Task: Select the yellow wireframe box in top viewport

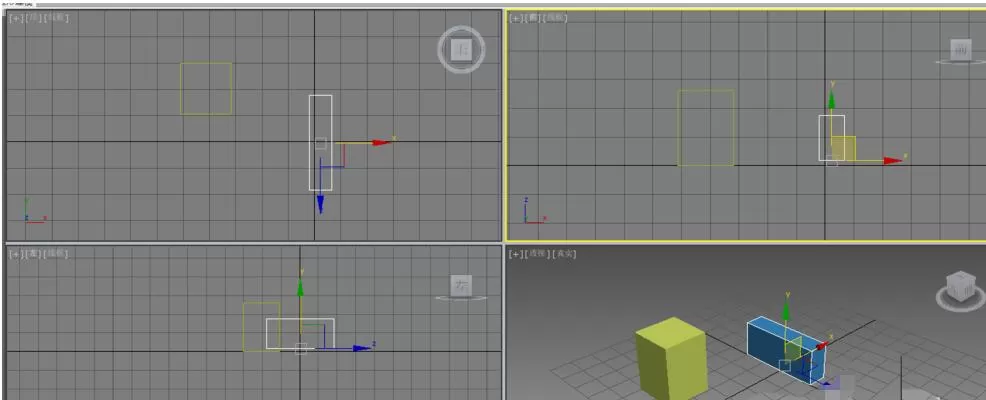Action: [x=206, y=89]
